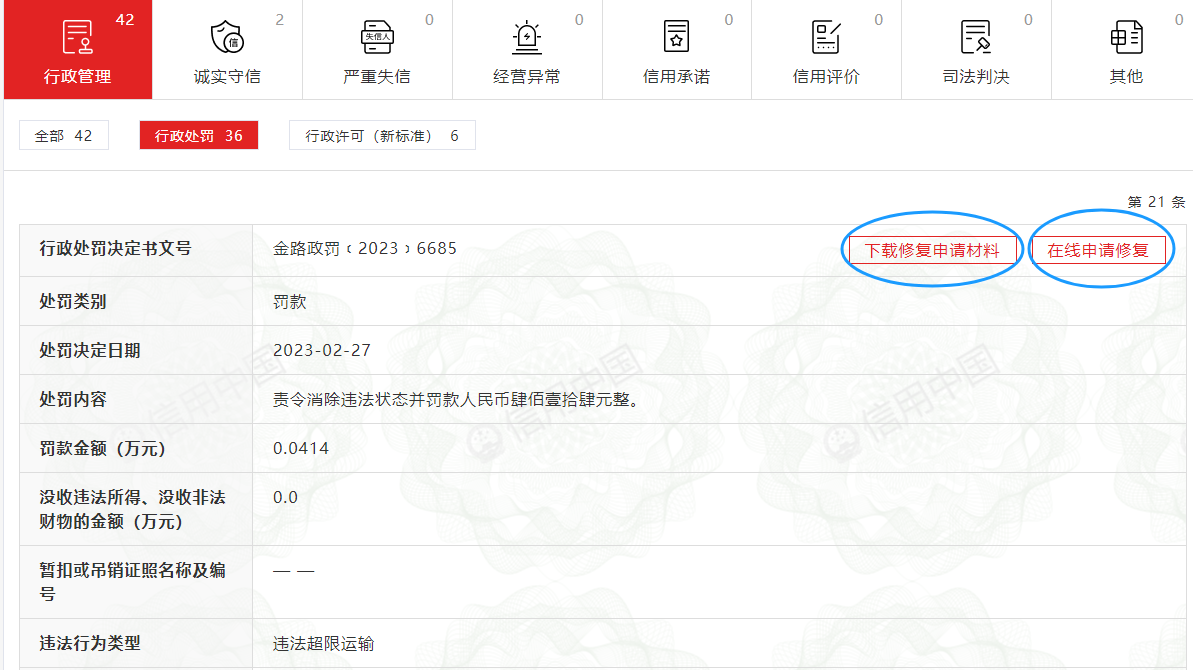Viewport: 1193px width, 670px height.
Task: Select the fine amount 0.0414
Action: [x=301, y=448]
